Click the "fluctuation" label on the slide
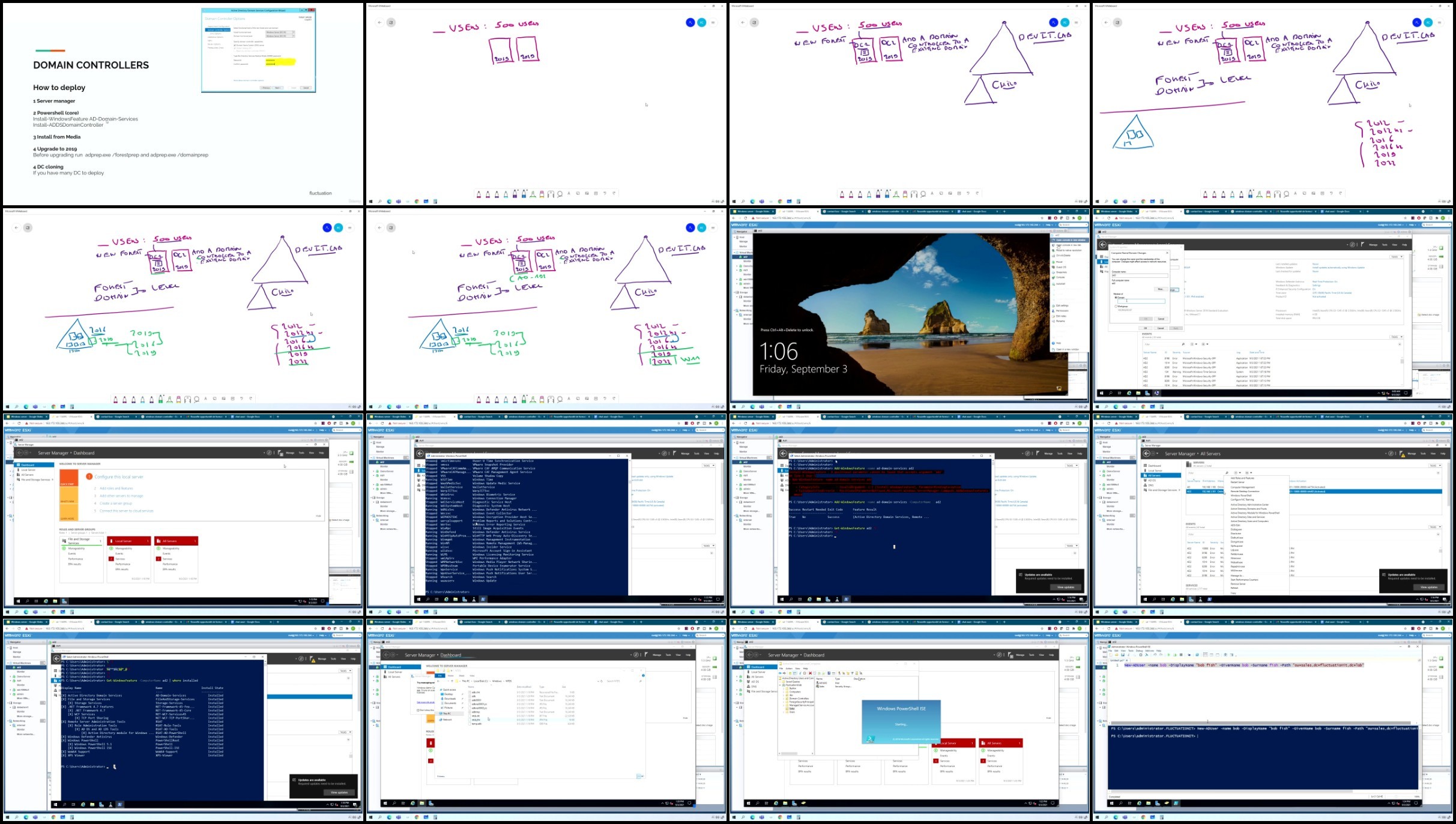 (320, 193)
